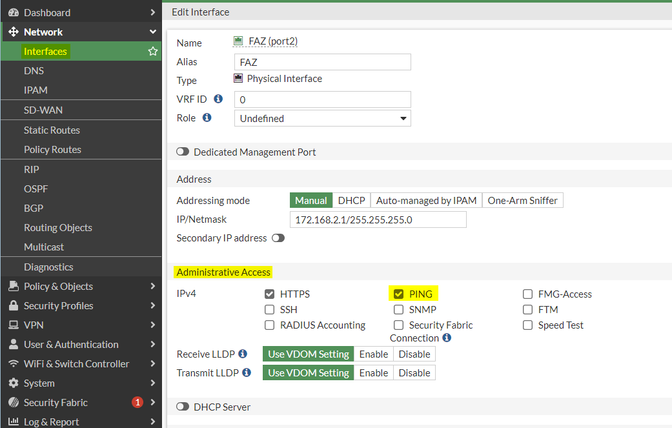The height and width of the screenshot is (428, 672).
Task: Uncheck the PING access checkbox
Action: coord(399,294)
